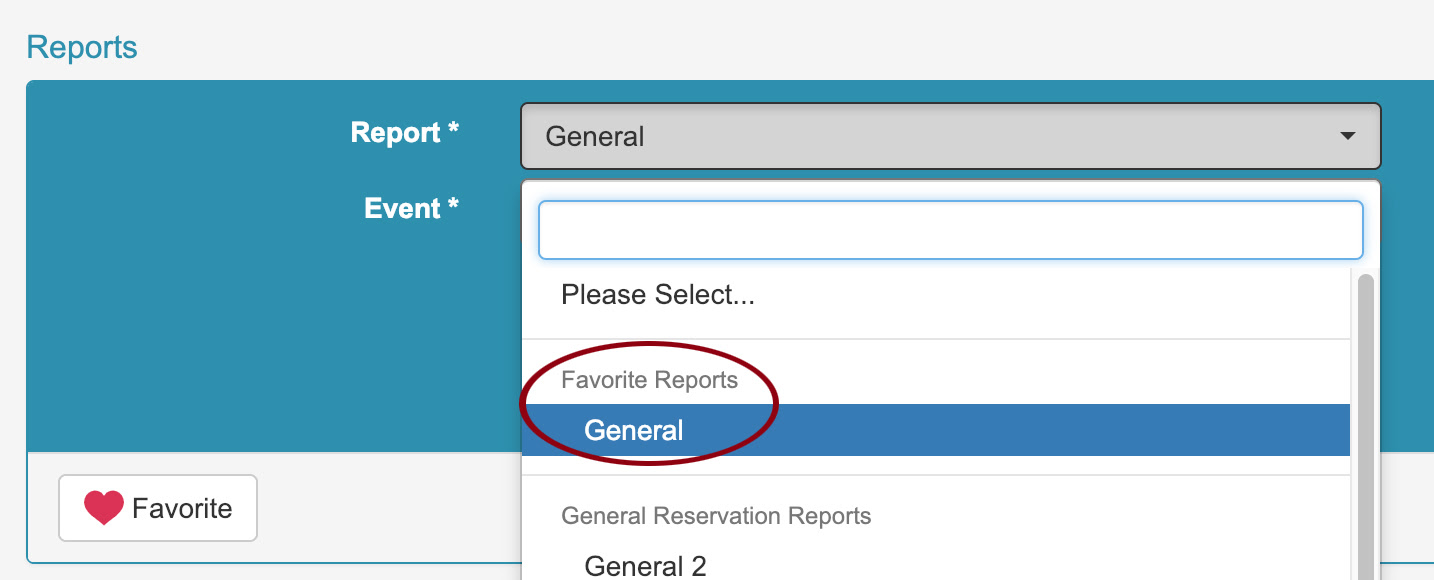Click the Report field caret arrow
The height and width of the screenshot is (580, 1434).
pos(1347,136)
